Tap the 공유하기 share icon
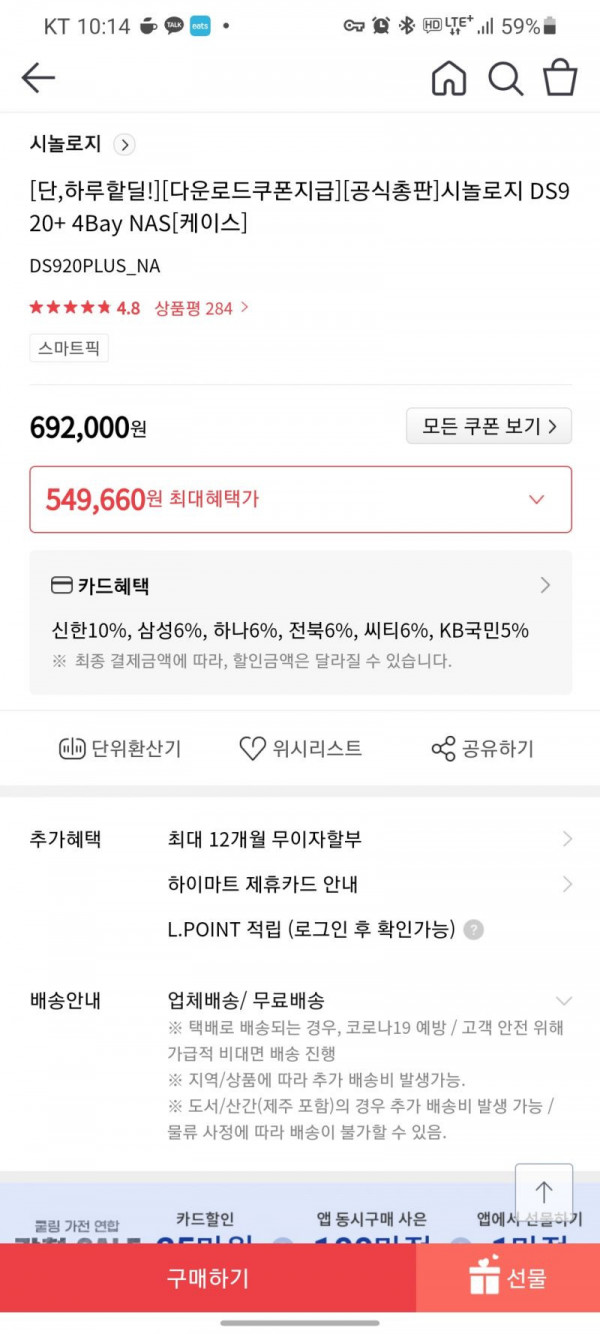 [x=443, y=748]
